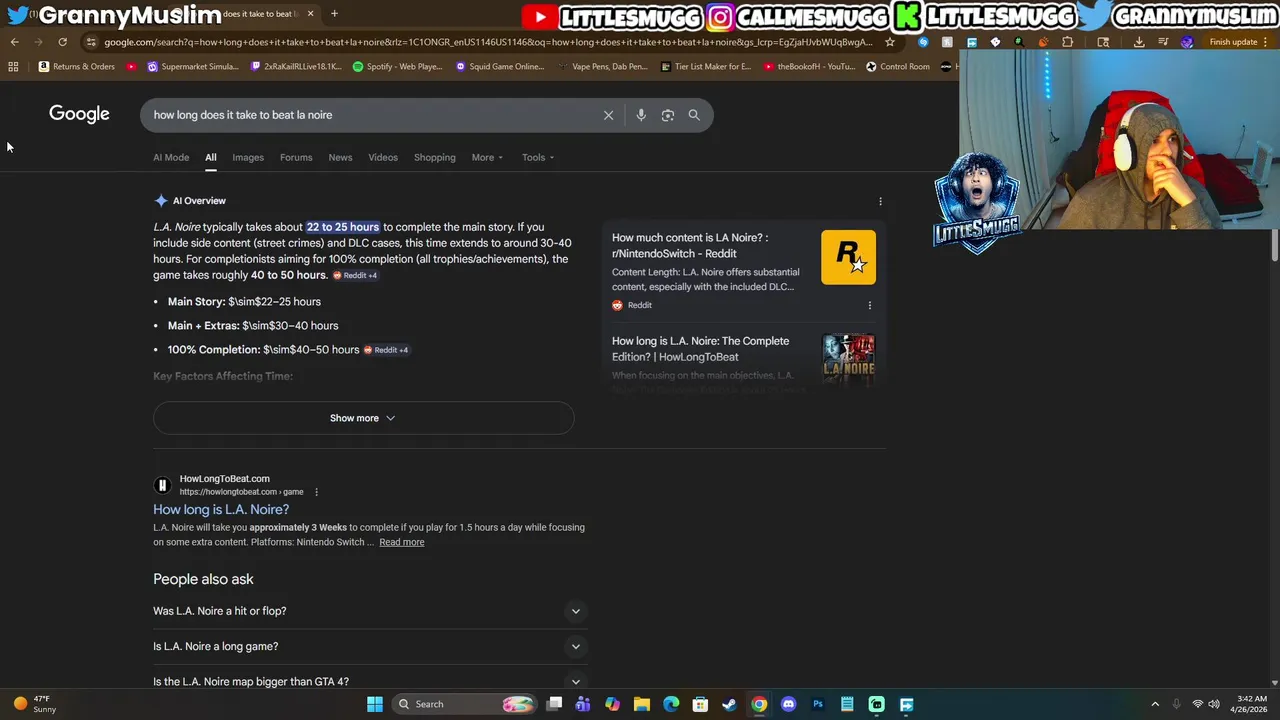1280x720 pixels.
Task: Open the More search filters dropdown
Action: [487, 157]
